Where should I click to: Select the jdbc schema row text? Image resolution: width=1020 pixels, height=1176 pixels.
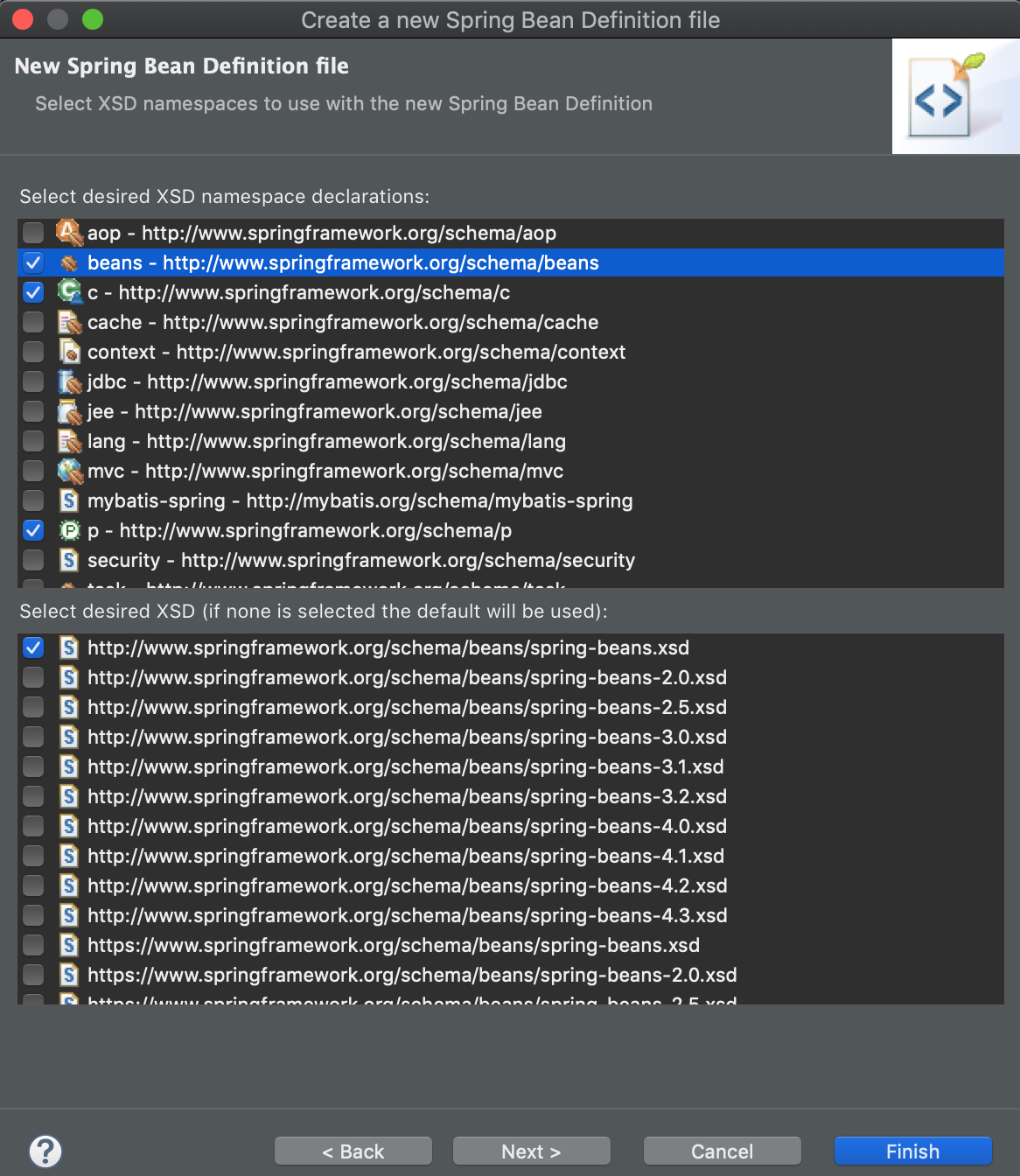click(x=327, y=381)
